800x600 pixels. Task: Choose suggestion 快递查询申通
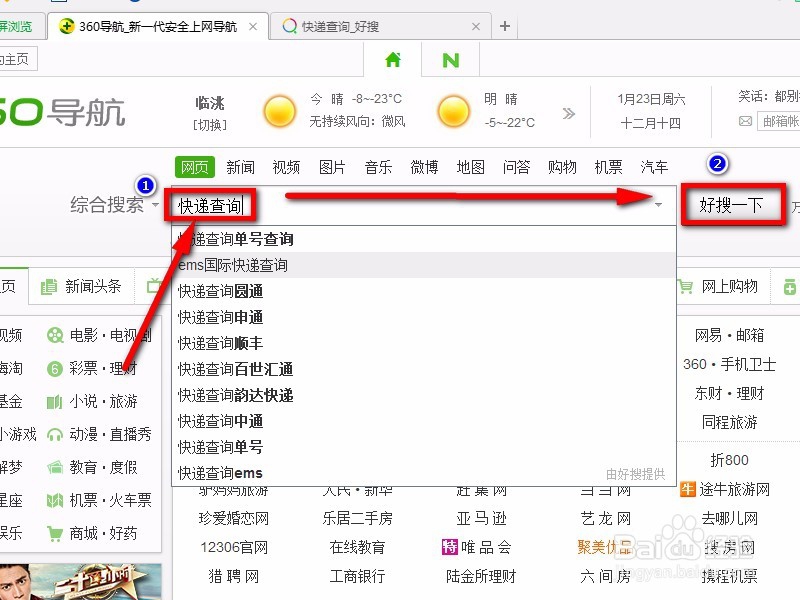(x=424, y=317)
